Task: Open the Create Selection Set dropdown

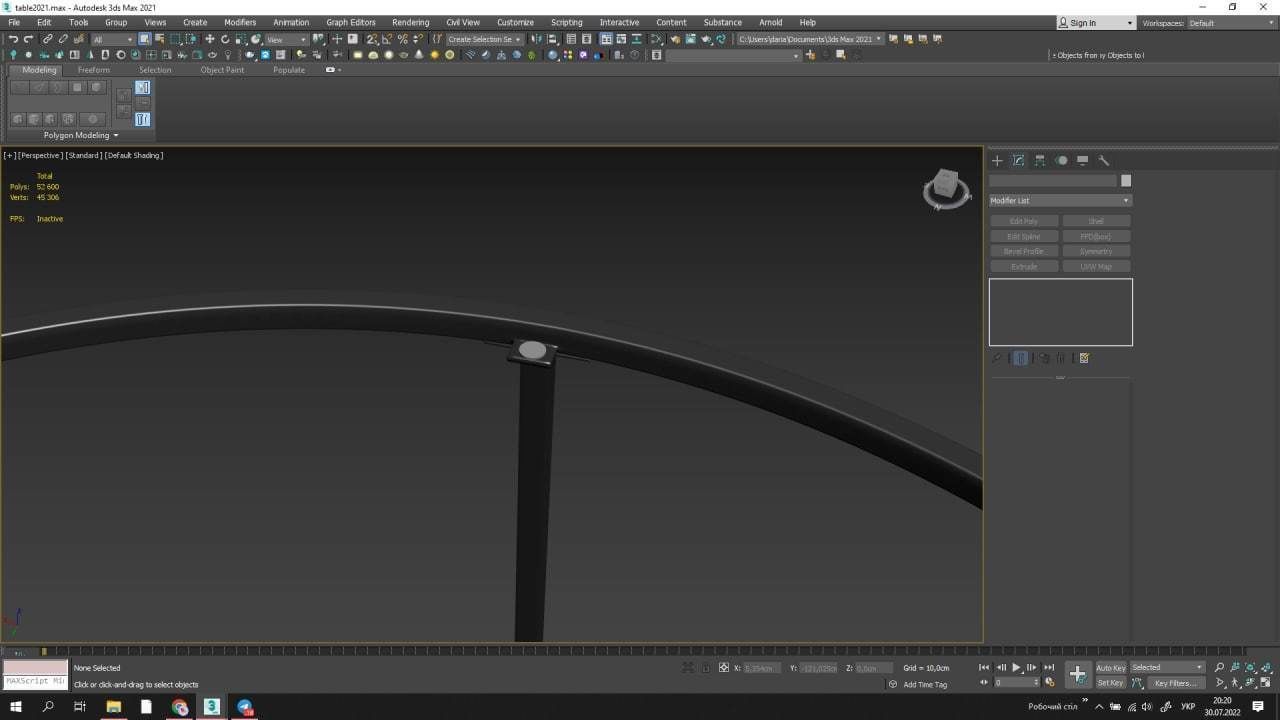Action: 484,39
